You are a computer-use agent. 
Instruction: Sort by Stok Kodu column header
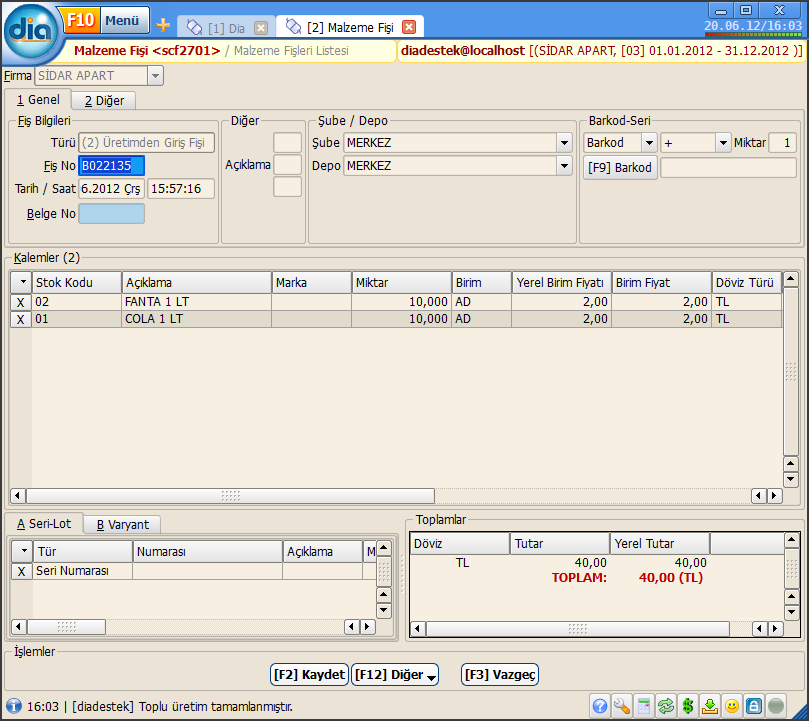coord(76,282)
